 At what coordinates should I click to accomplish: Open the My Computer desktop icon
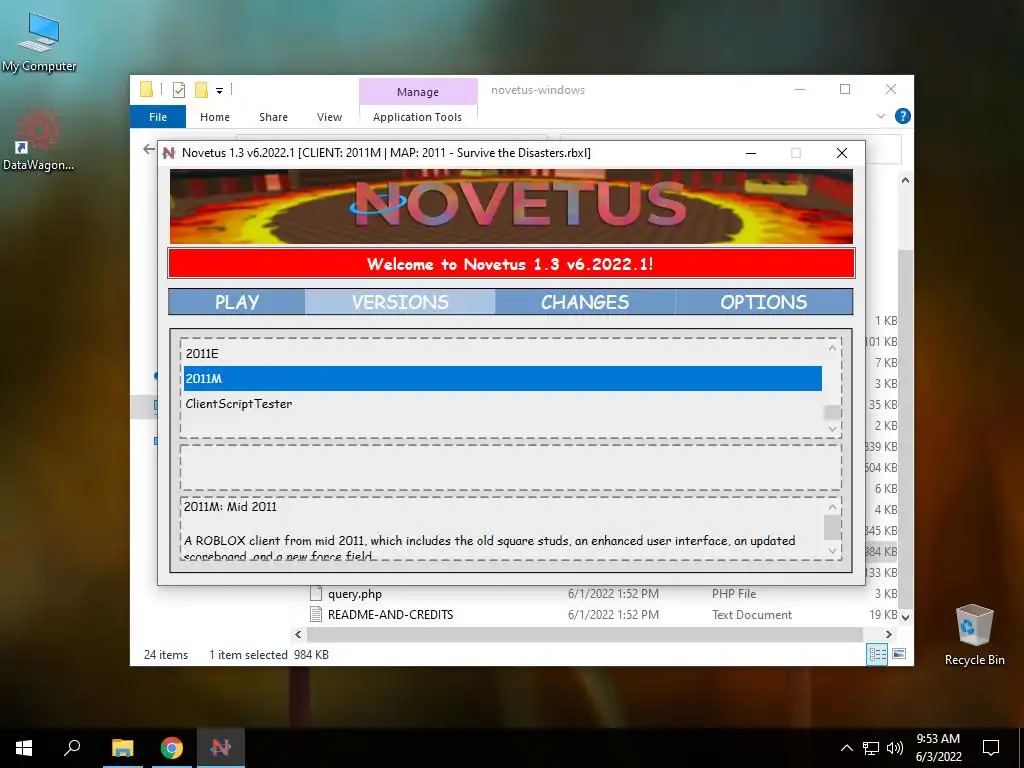pos(39,42)
